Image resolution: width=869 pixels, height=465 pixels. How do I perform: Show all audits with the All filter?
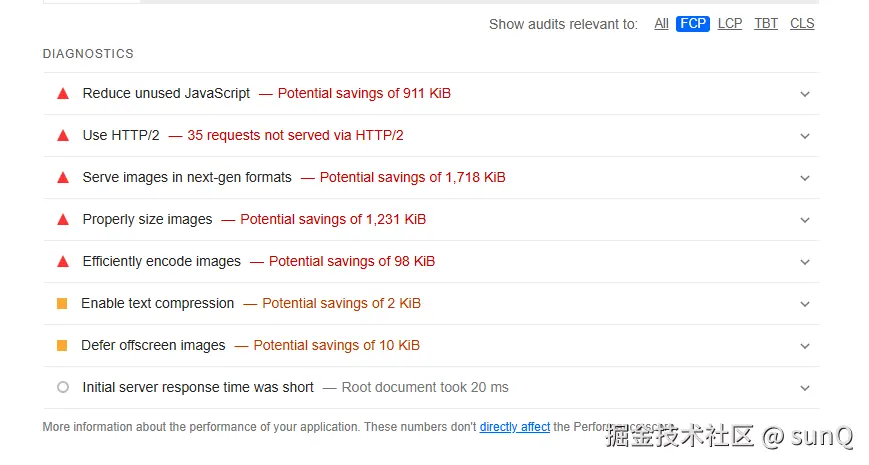coord(661,24)
